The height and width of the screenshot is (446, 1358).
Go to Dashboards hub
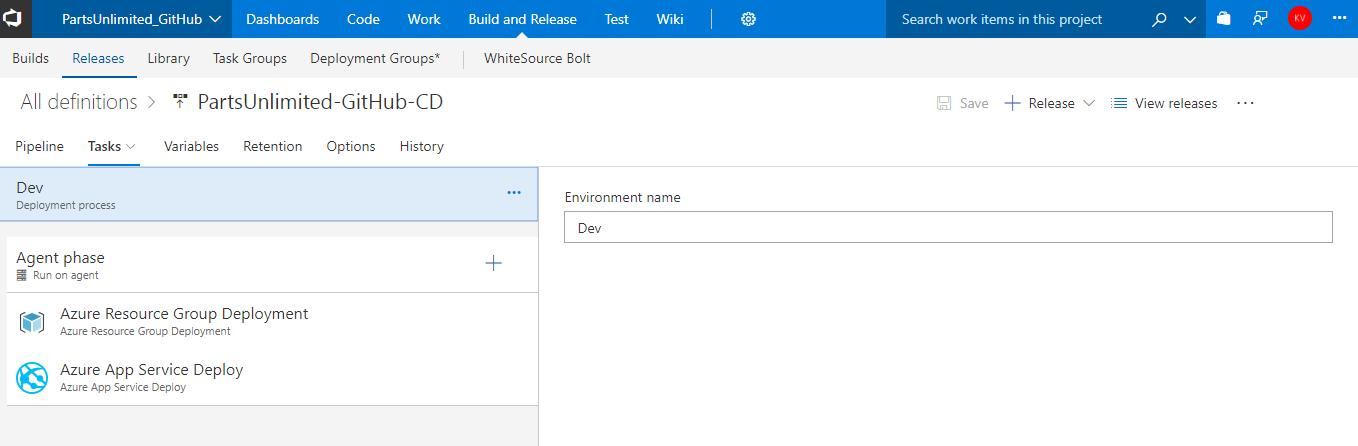pos(282,19)
